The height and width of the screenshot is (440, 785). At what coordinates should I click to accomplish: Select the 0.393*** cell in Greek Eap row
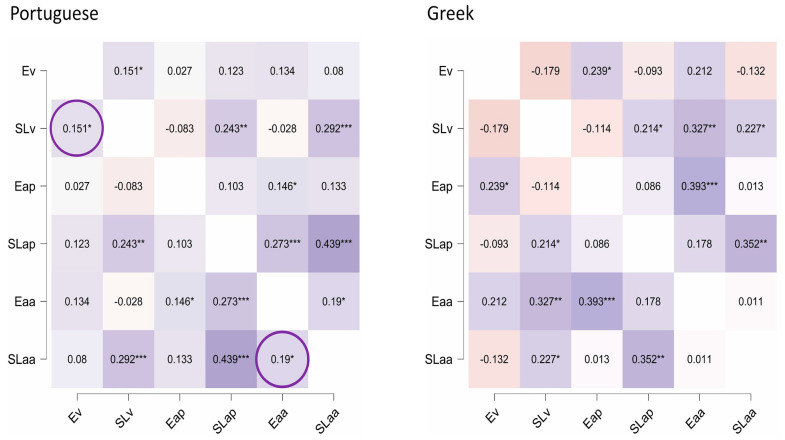[699, 186]
